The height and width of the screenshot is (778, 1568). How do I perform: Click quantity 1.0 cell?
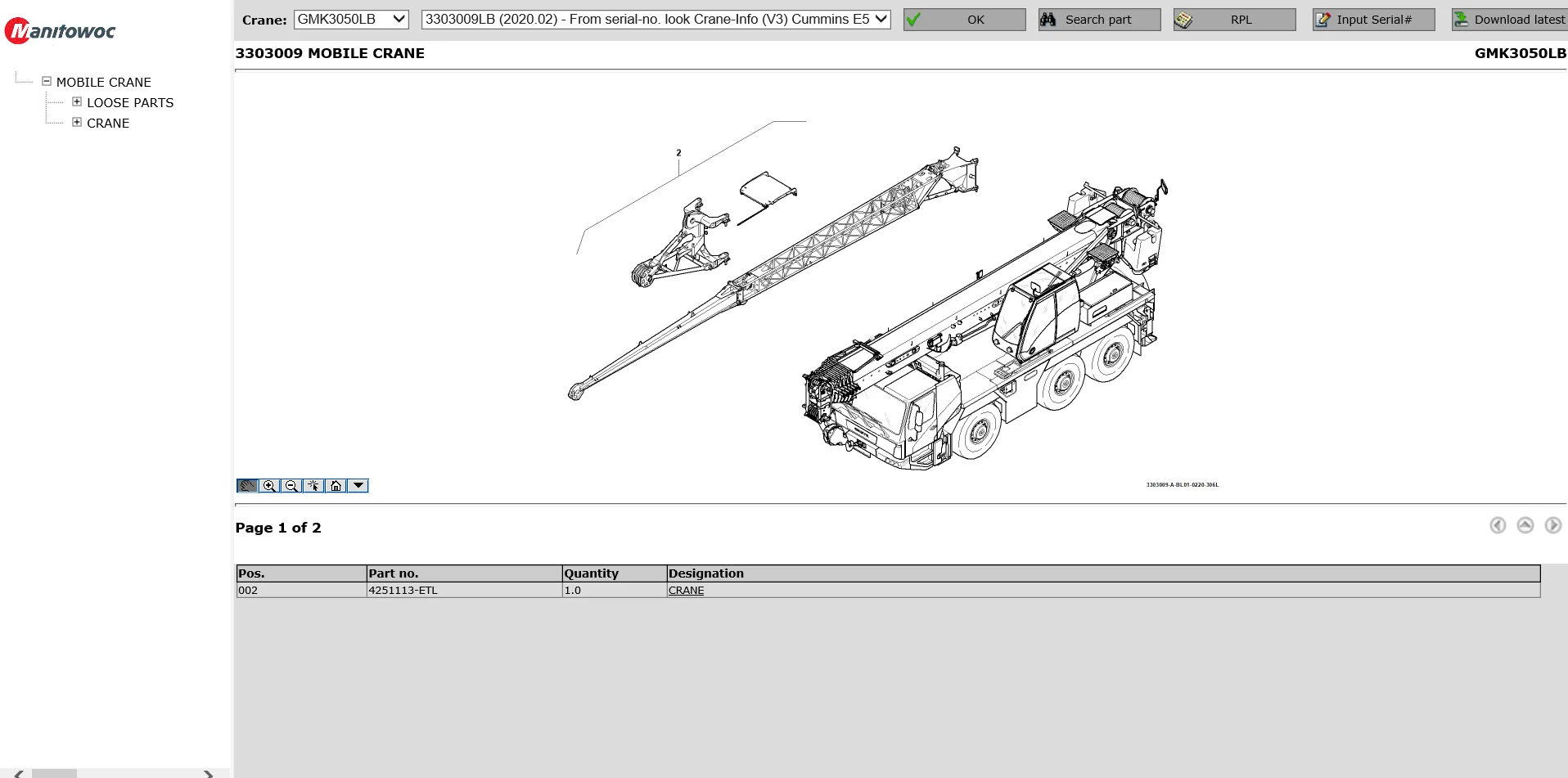pyautogui.click(x=614, y=590)
